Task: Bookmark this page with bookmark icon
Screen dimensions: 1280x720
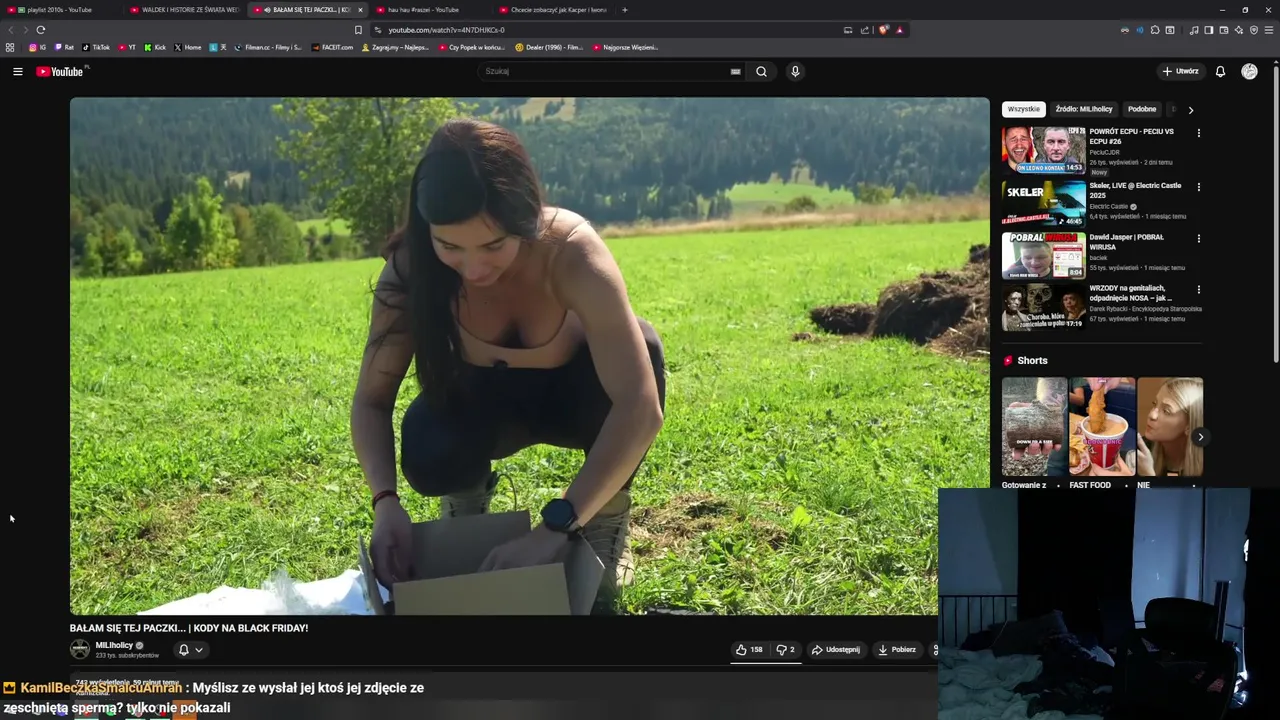Action: (x=358, y=30)
